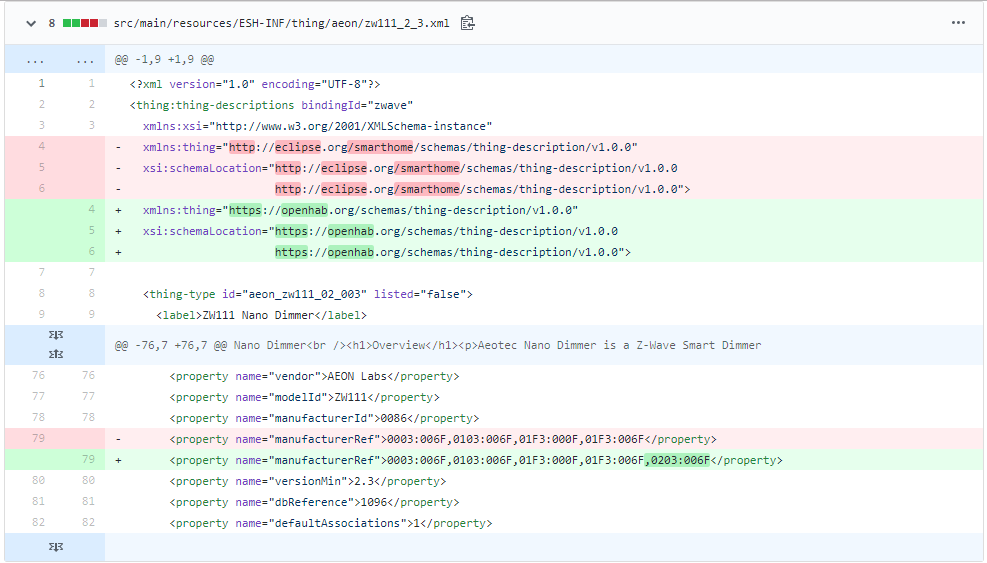Click the defaultAssociations '1' property line
The image size is (987, 563).
pyautogui.click(x=330, y=523)
